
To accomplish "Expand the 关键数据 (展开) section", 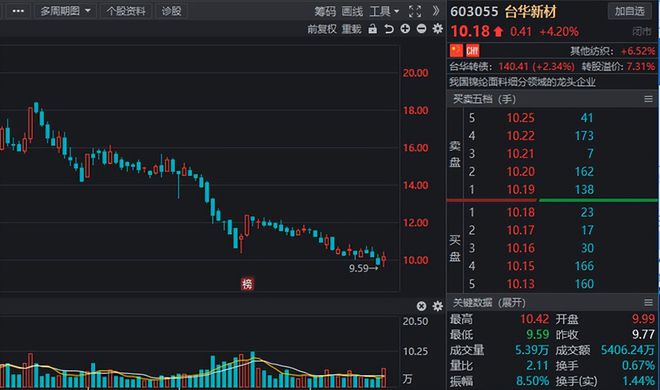I will pyautogui.click(x=489, y=302).
